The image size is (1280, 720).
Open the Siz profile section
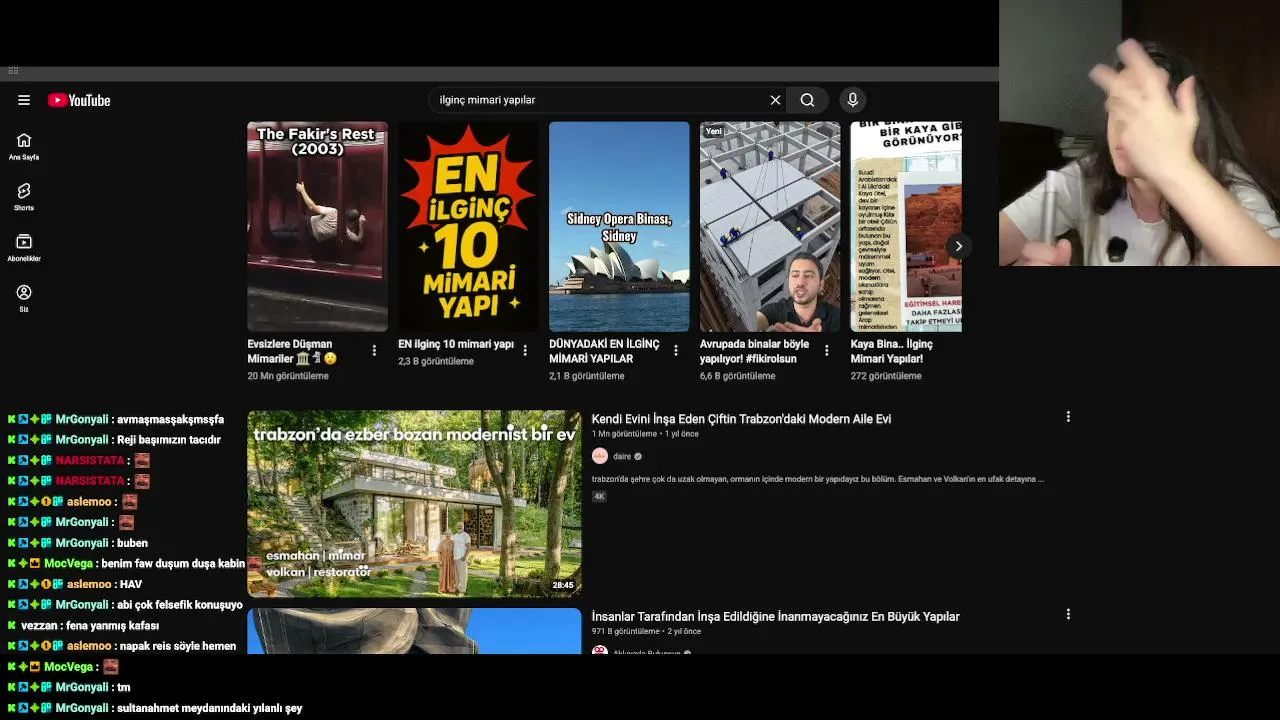[24, 298]
